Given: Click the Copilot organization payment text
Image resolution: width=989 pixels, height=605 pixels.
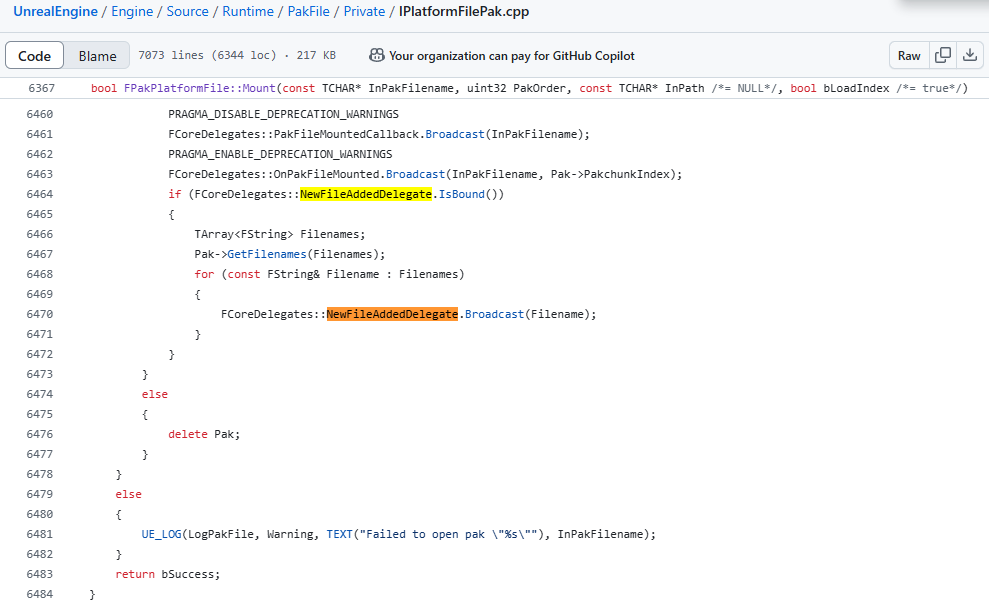Looking at the screenshot, I should click(511, 56).
